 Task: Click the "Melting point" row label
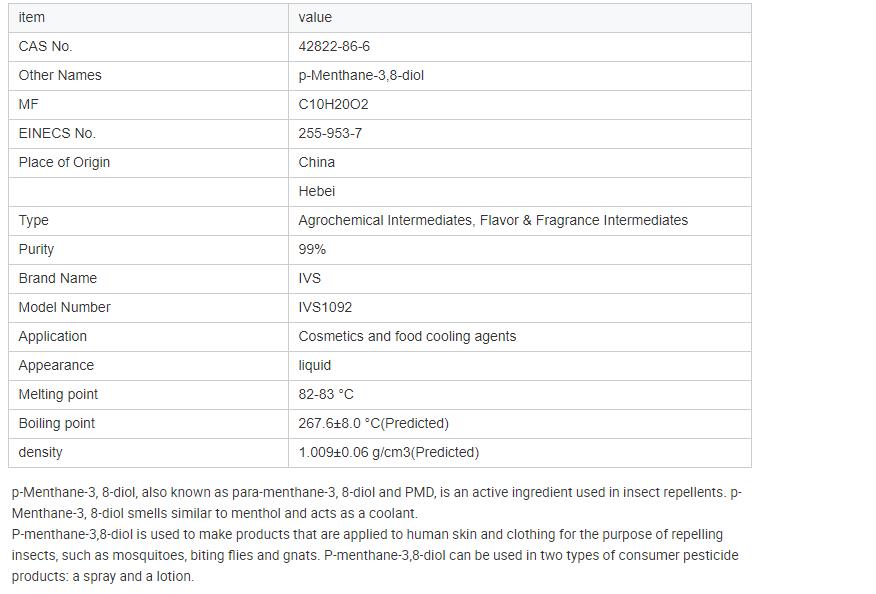click(58, 394)
